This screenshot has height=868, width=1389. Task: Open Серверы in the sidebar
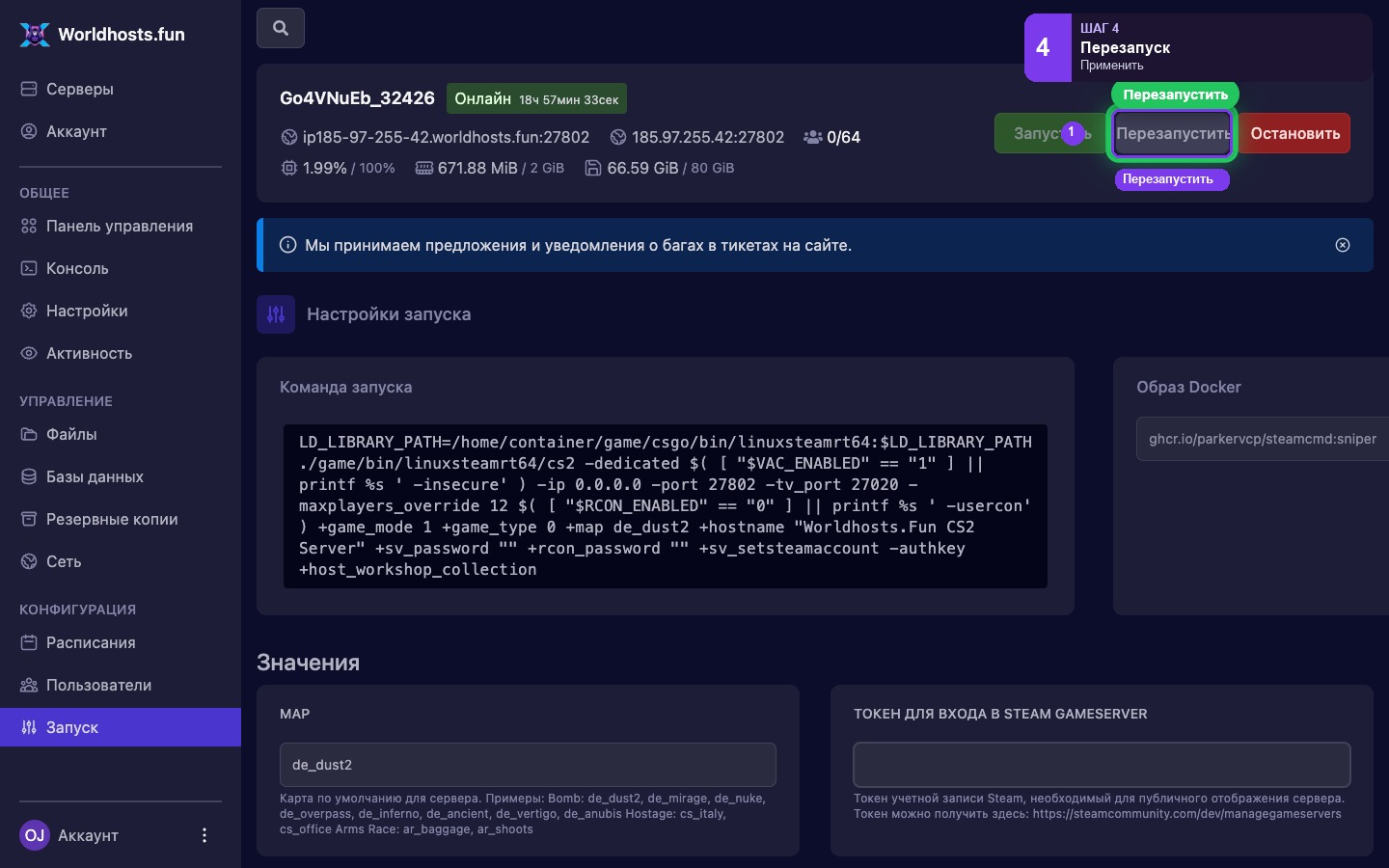click(x=121, y=89)
